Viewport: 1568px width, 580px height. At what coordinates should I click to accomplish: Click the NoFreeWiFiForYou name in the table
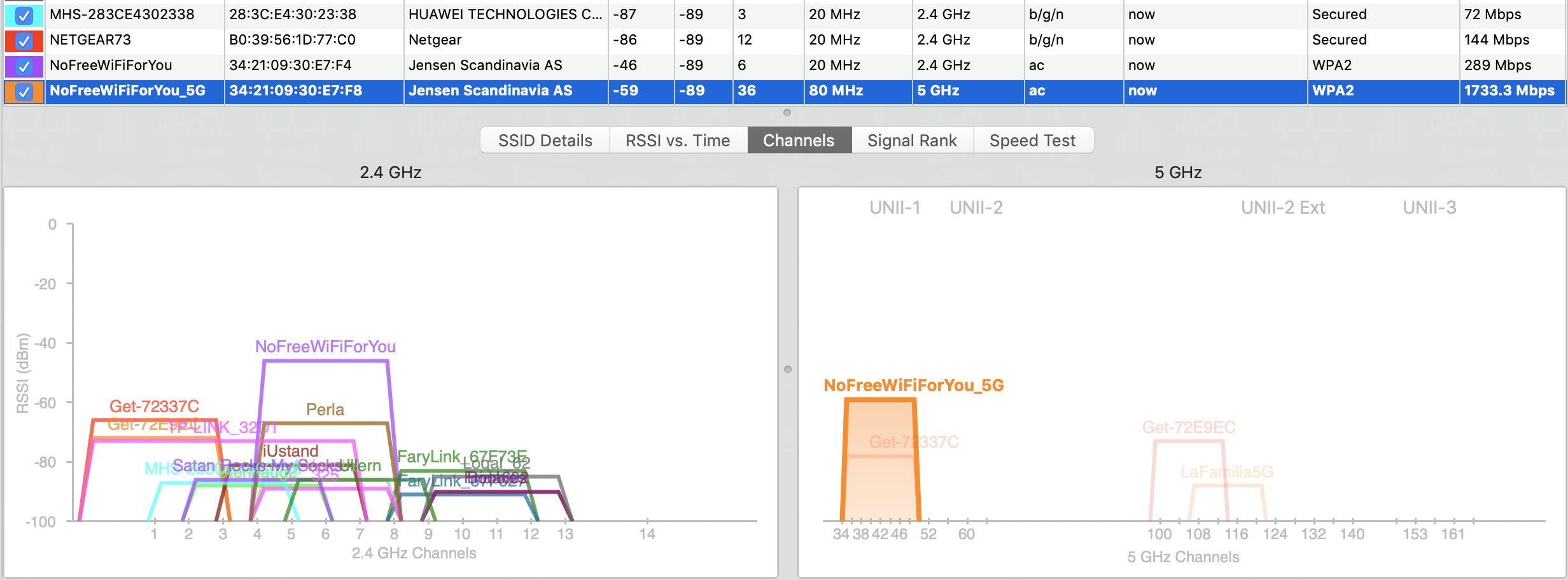coord(111,65)
